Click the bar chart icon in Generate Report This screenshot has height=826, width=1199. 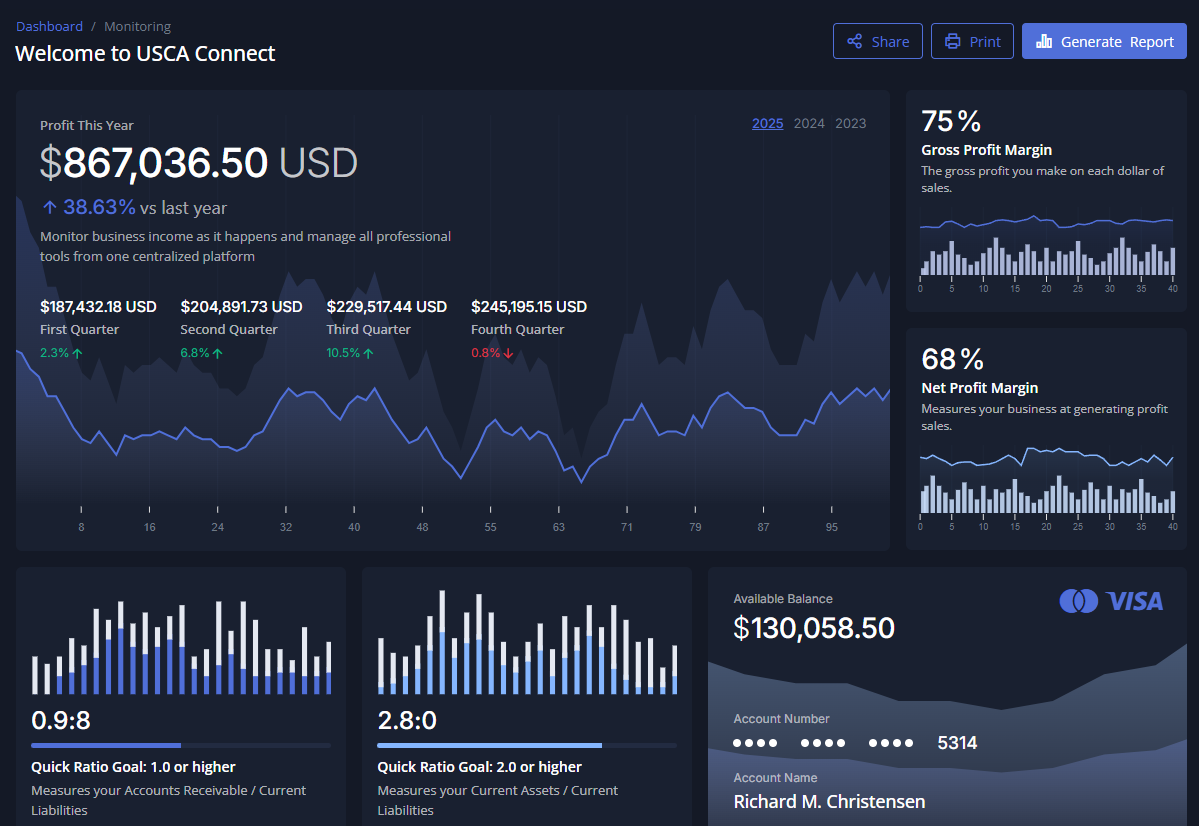point(1044,41)
